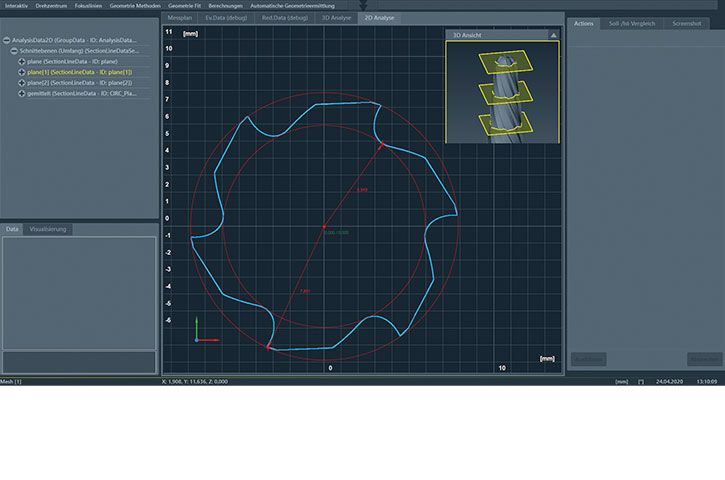
Task: Click the 3D drill model thumbnail
Action: (x=501, y=92)
